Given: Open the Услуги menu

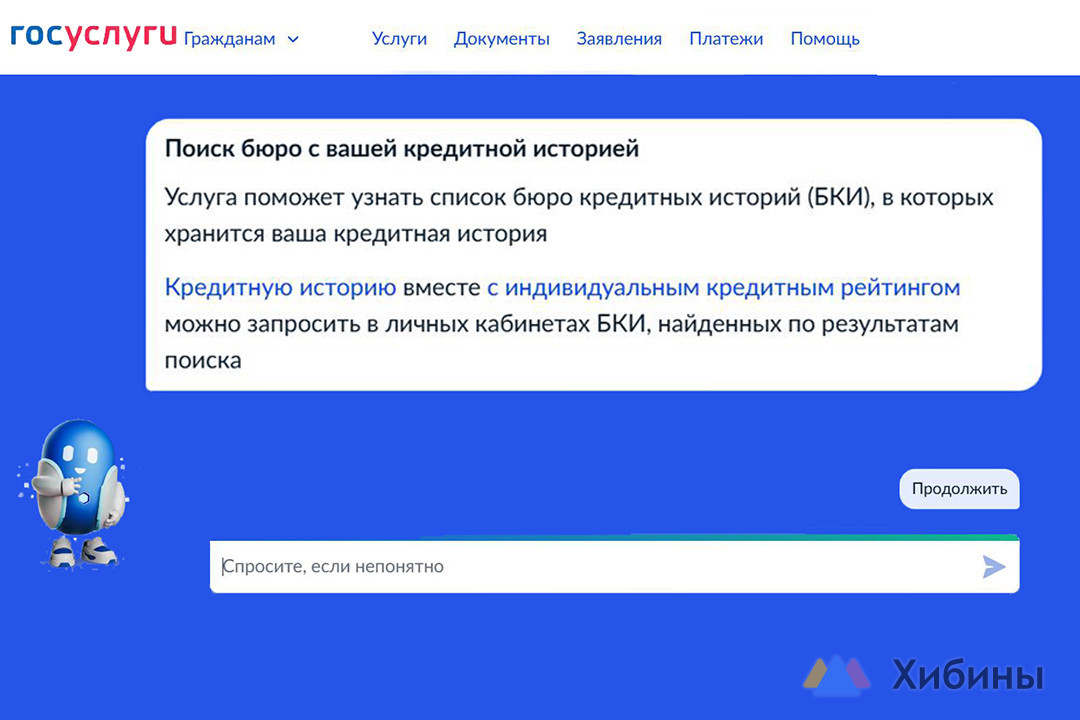Looking at the screenshot, I should [399, 39].
